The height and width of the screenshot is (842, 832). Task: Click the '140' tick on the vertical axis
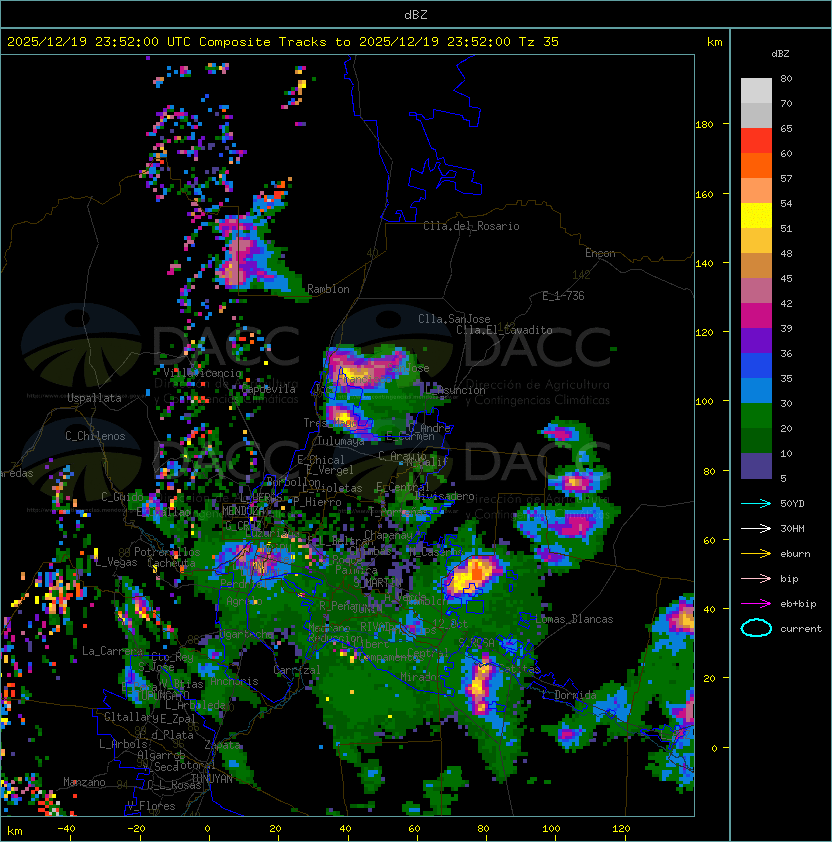(704, 264)
